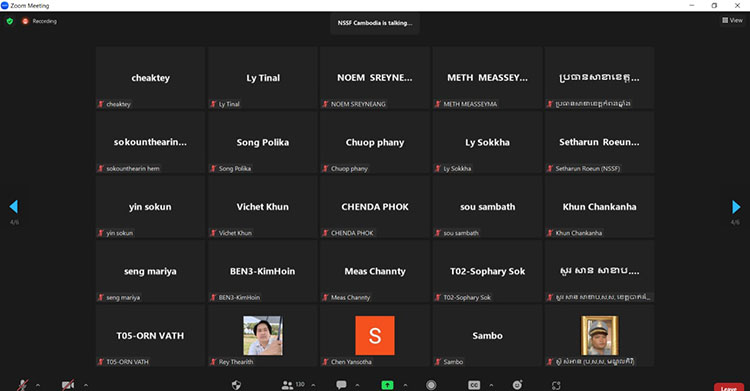Screen dimensions: 750x391
Task: Click the red Leave button
Action: tap(728, 387)
